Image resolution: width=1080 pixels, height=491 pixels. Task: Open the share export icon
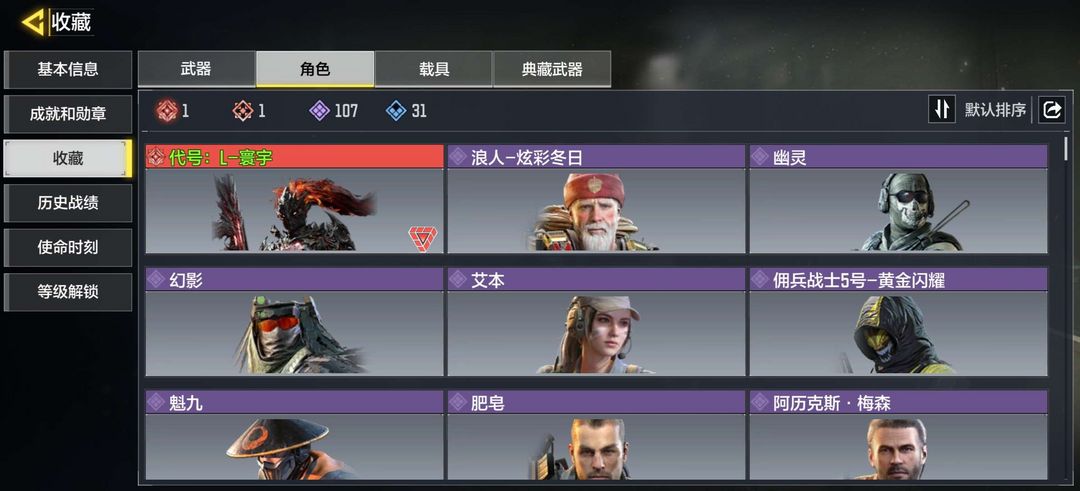pos(1052,109)
